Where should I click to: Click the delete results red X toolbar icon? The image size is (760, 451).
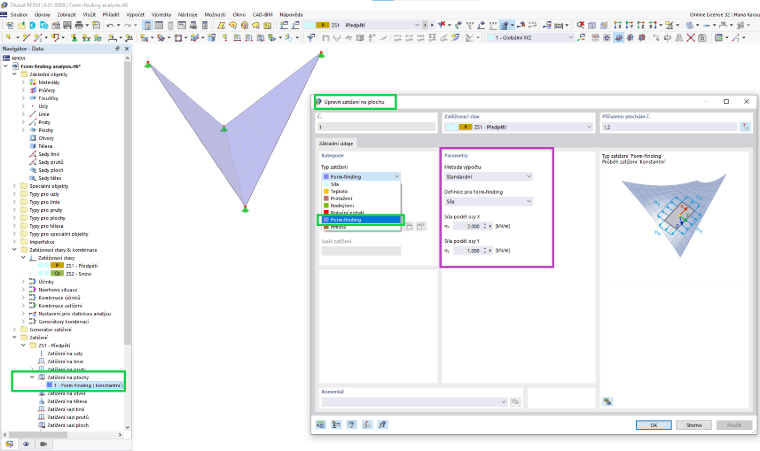click(442, 25)
